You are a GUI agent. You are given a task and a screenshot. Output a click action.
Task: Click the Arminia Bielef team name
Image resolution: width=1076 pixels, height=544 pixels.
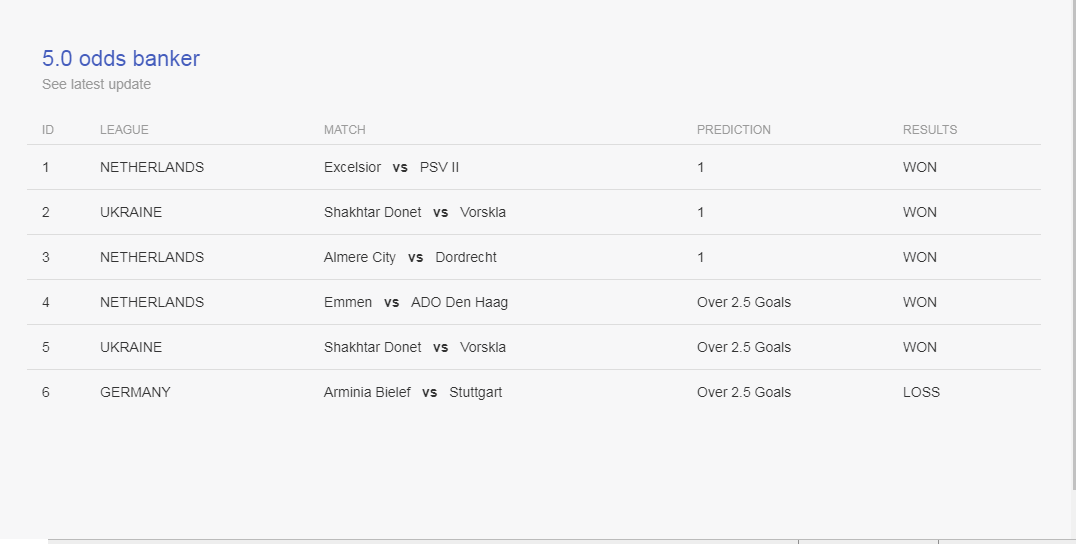coord(367,392)
